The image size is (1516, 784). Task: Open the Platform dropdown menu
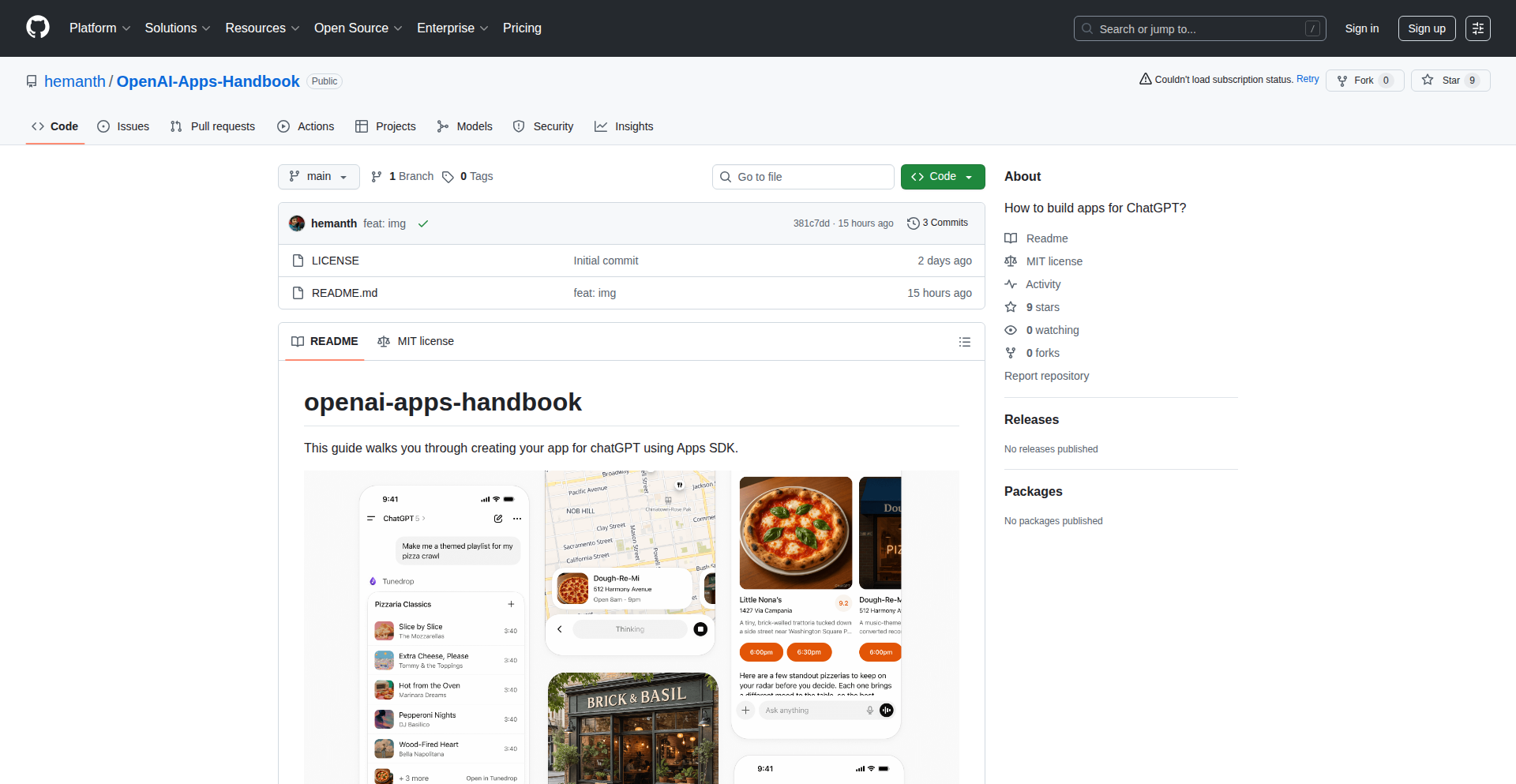tap(99, 28)
